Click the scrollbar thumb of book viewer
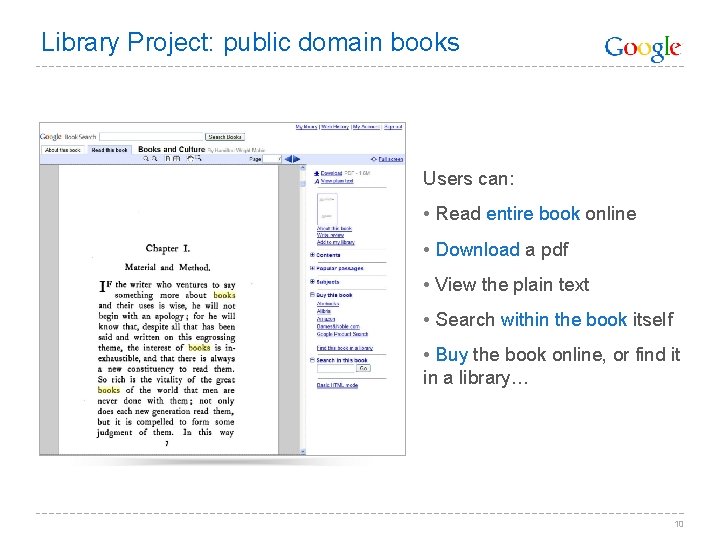This screenshot has width=720, height=540. click(303, 184)
